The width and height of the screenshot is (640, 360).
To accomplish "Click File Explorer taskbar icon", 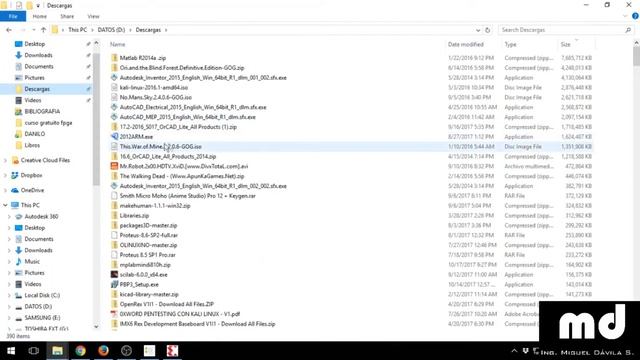I will [x=57, y=351].
